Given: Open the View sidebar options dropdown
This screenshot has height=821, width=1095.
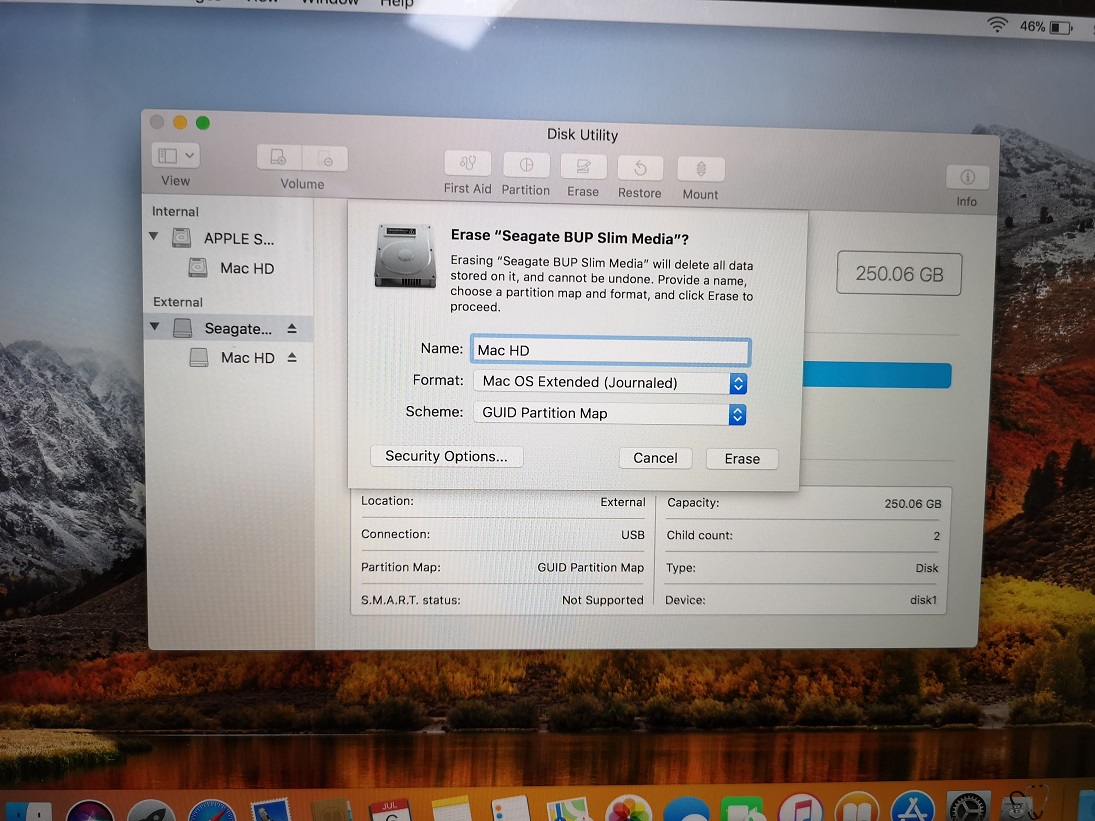Looking at the screenshot, I should click(175, 155).
